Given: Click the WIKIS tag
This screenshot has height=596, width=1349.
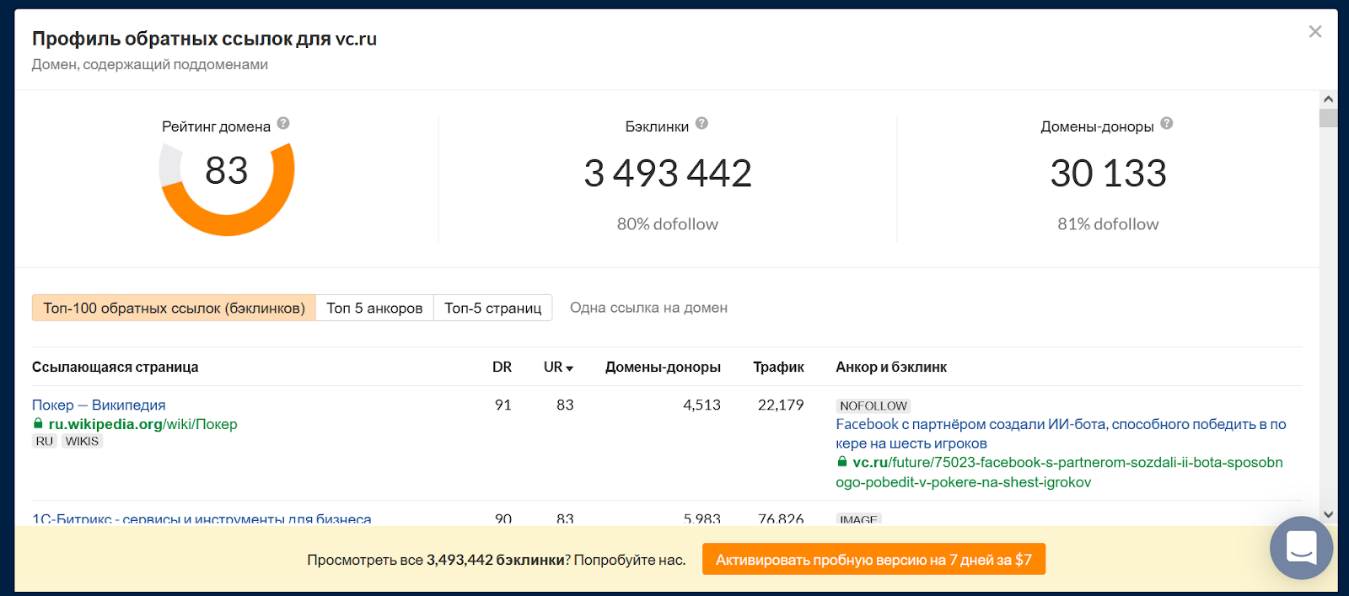Looking at the screenshot, I should click(x=82, y=441).
